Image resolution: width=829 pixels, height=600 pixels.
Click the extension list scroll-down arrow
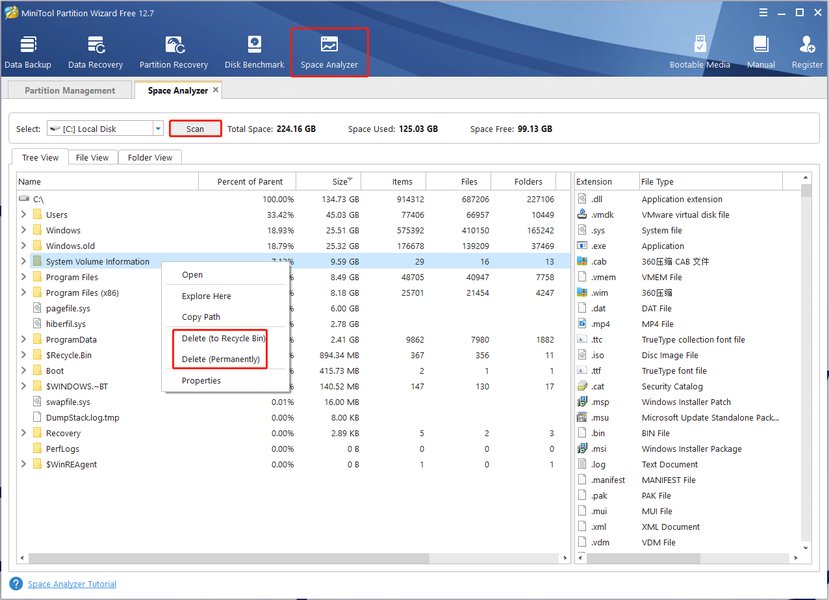(806, 548)
